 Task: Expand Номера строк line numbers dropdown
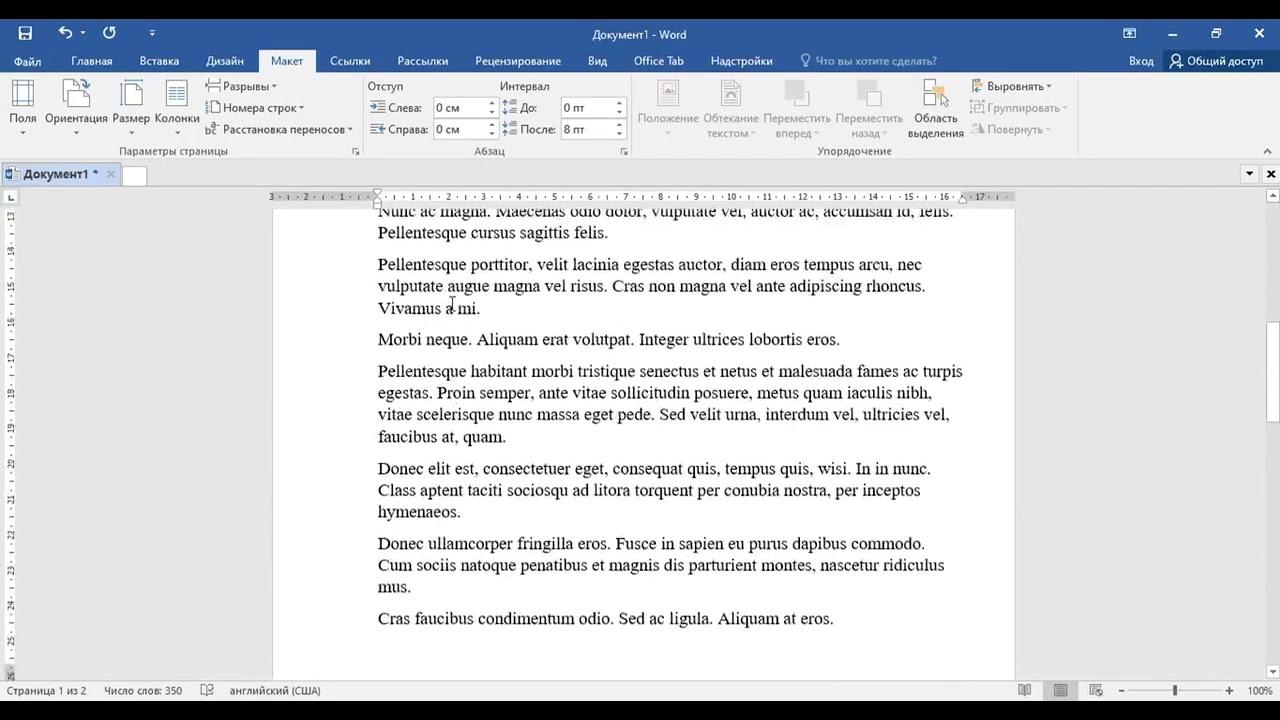click(x=255, y=108)
